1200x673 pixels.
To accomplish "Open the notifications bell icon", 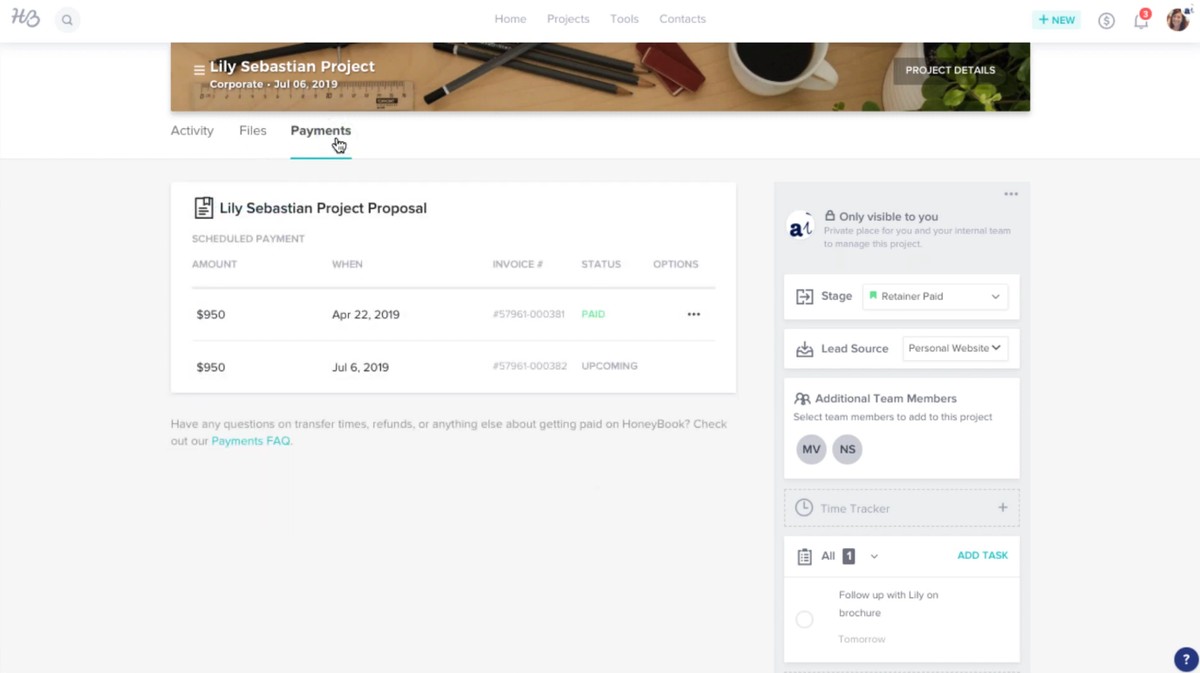I will (1141, 19).
